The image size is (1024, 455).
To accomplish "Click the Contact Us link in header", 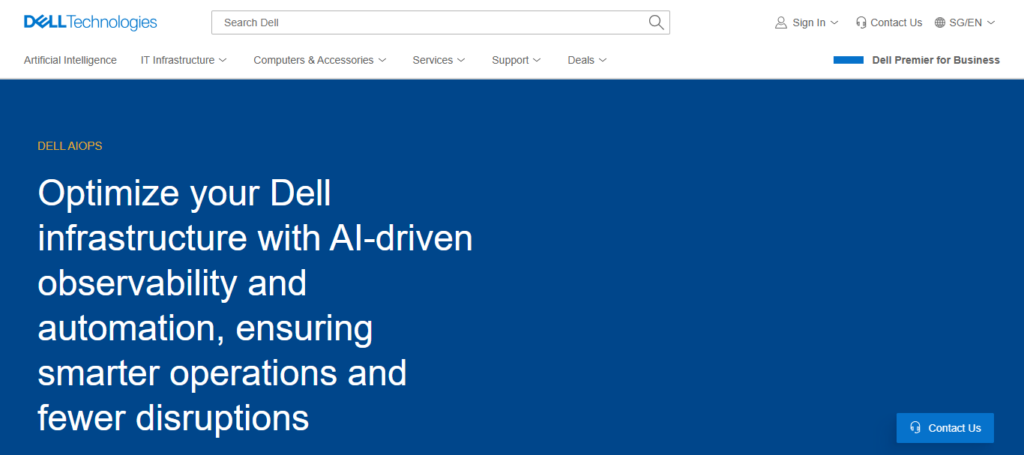I will pos(896,23).
